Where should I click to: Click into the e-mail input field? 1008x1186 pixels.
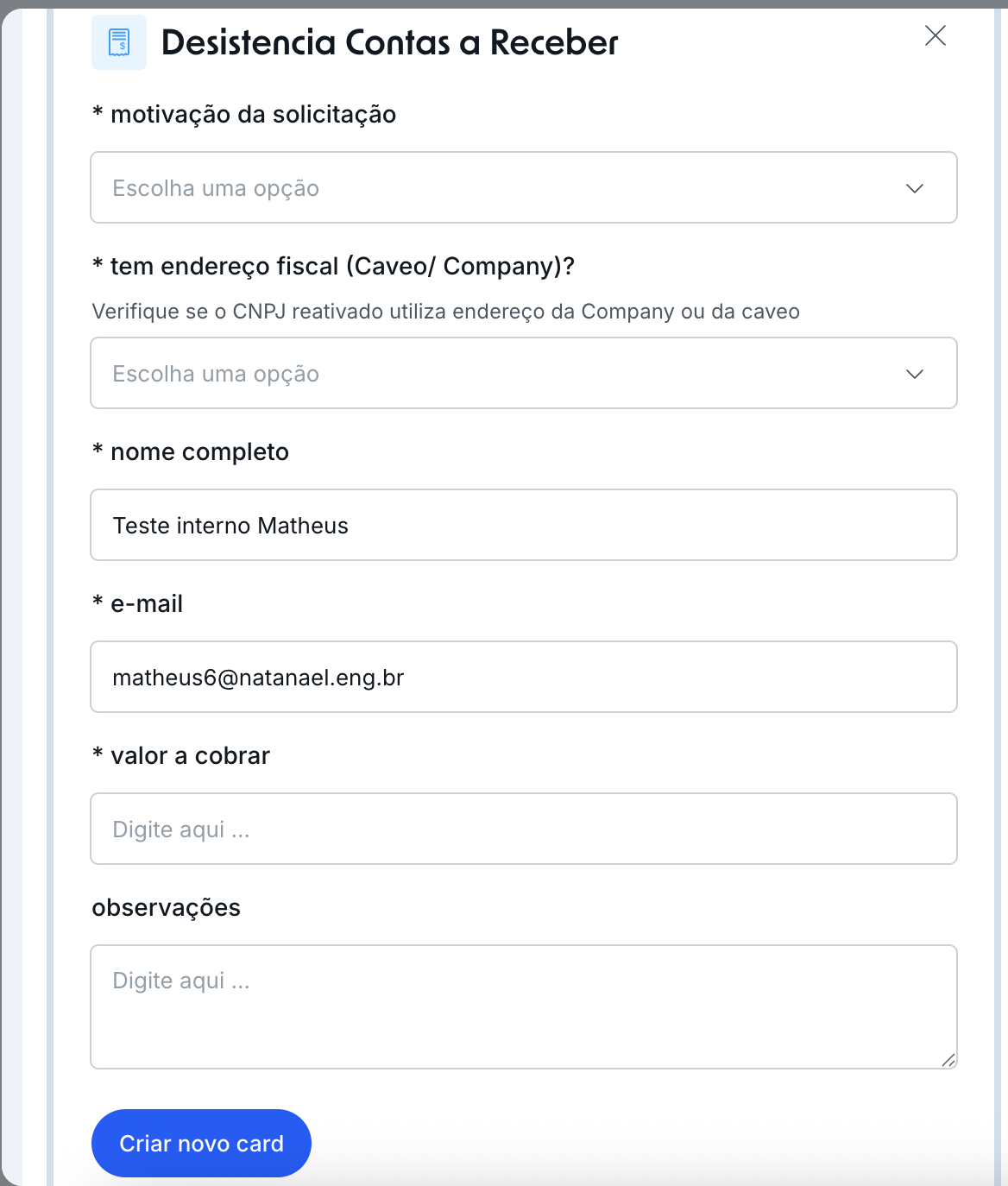[x=523, y=678]
